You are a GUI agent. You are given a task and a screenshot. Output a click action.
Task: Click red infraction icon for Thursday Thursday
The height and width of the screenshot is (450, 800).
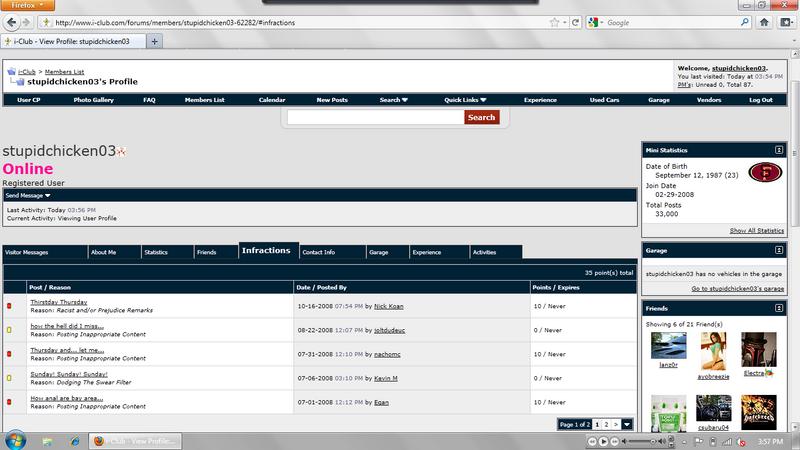coord(9,304)
